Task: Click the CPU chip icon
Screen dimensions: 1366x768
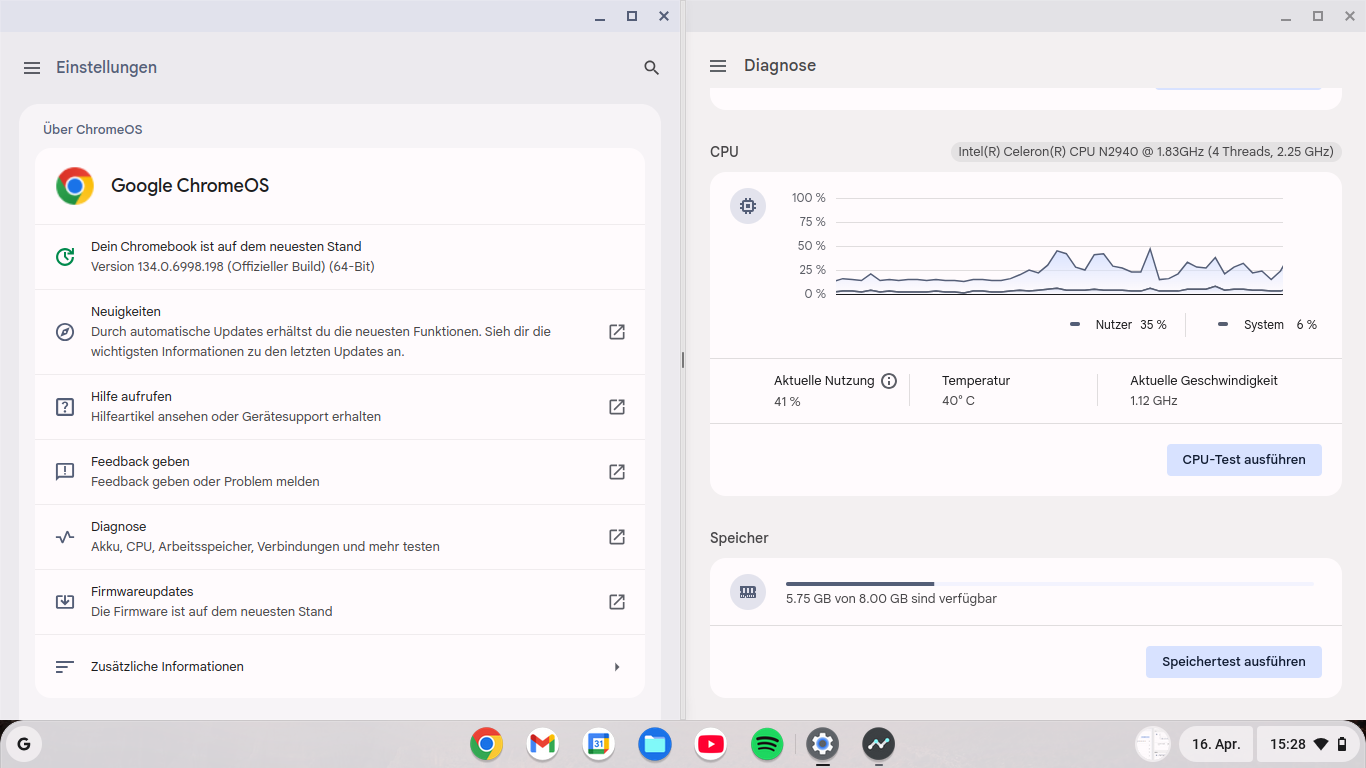Action: (748, 207)
